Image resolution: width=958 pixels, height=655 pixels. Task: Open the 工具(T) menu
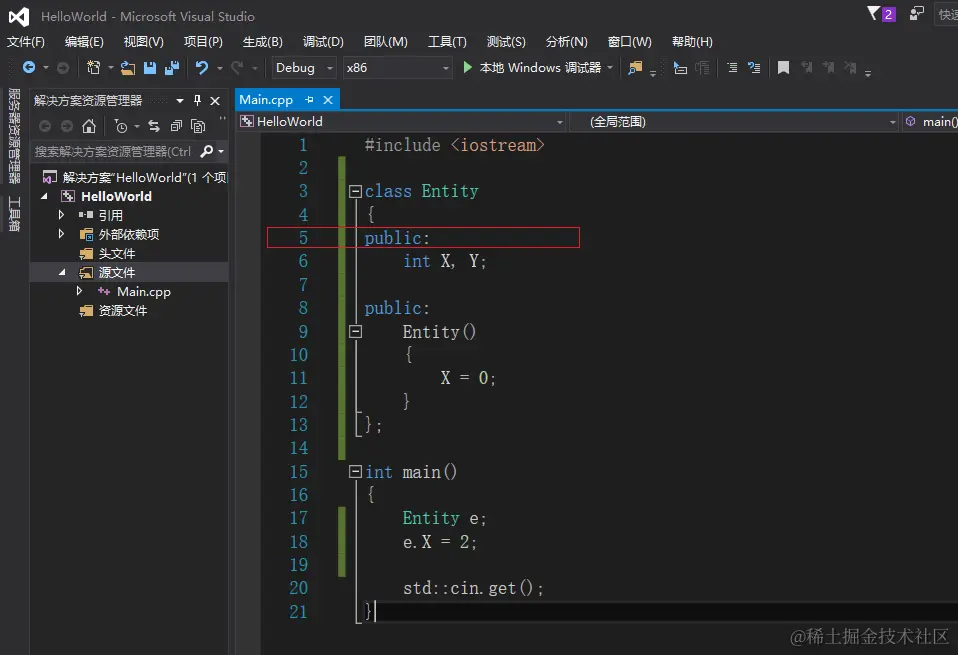click(447, 42)
